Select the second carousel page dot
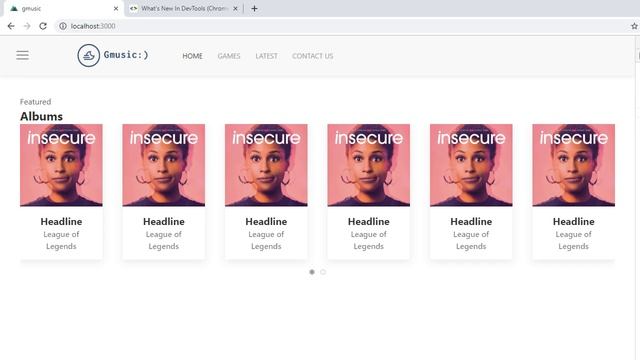The width and height of the screenshot is (640, 360). click(323, 272)
